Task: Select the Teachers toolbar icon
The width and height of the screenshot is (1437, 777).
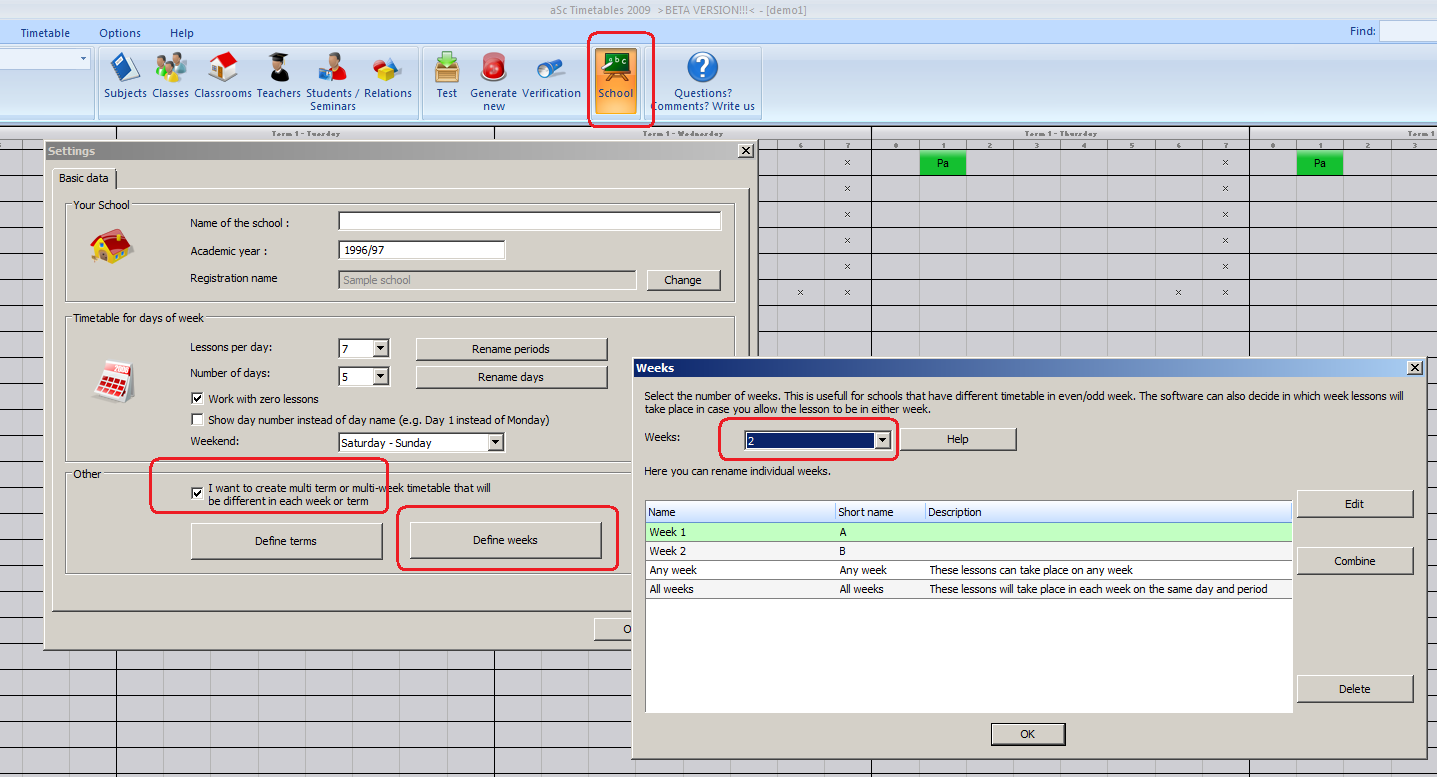Action: pyautogui.click(x=278, y=76)
